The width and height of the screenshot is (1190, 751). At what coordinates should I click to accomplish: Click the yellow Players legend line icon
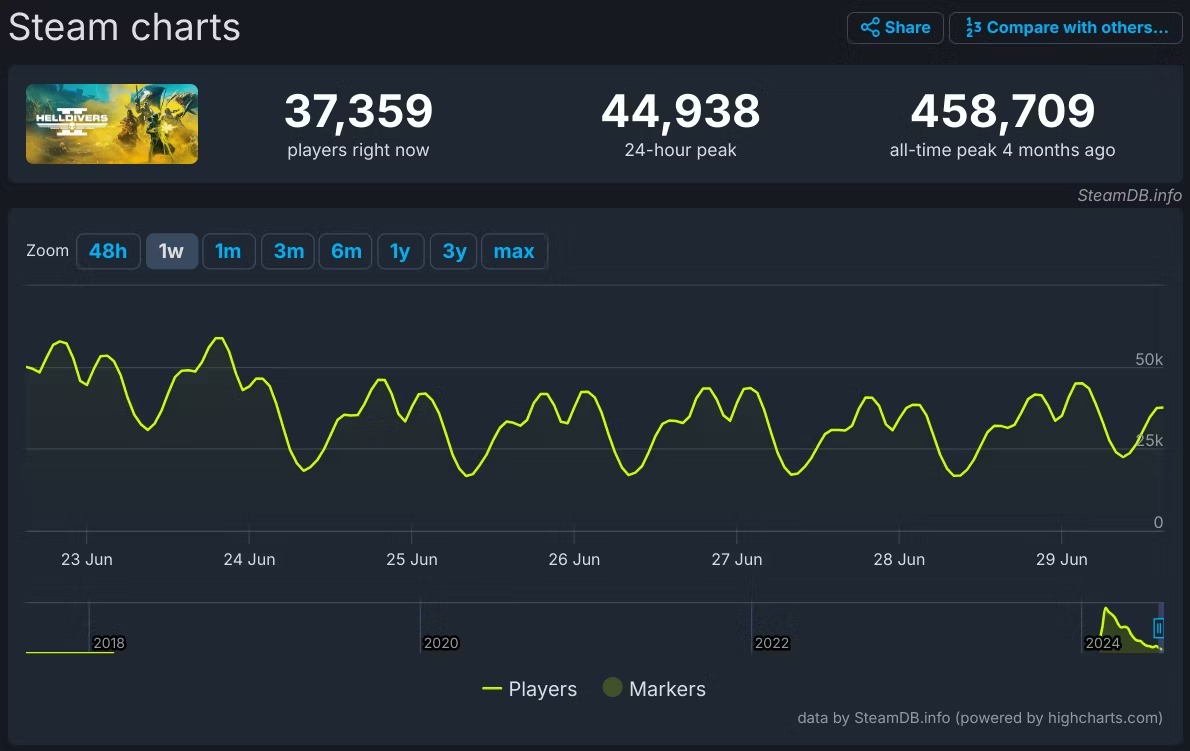pos(492,689)
